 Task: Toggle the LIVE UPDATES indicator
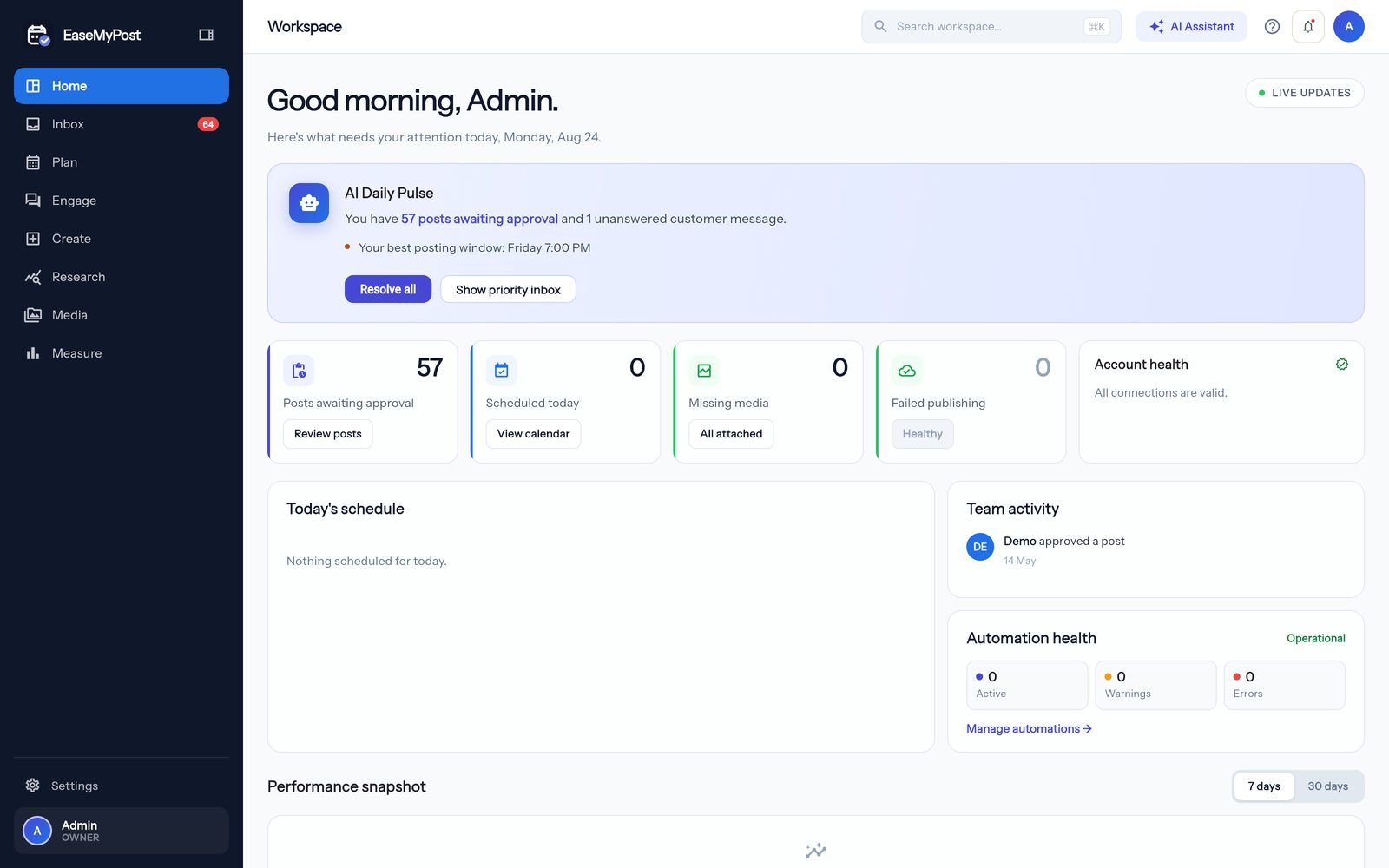[1305, 93]
